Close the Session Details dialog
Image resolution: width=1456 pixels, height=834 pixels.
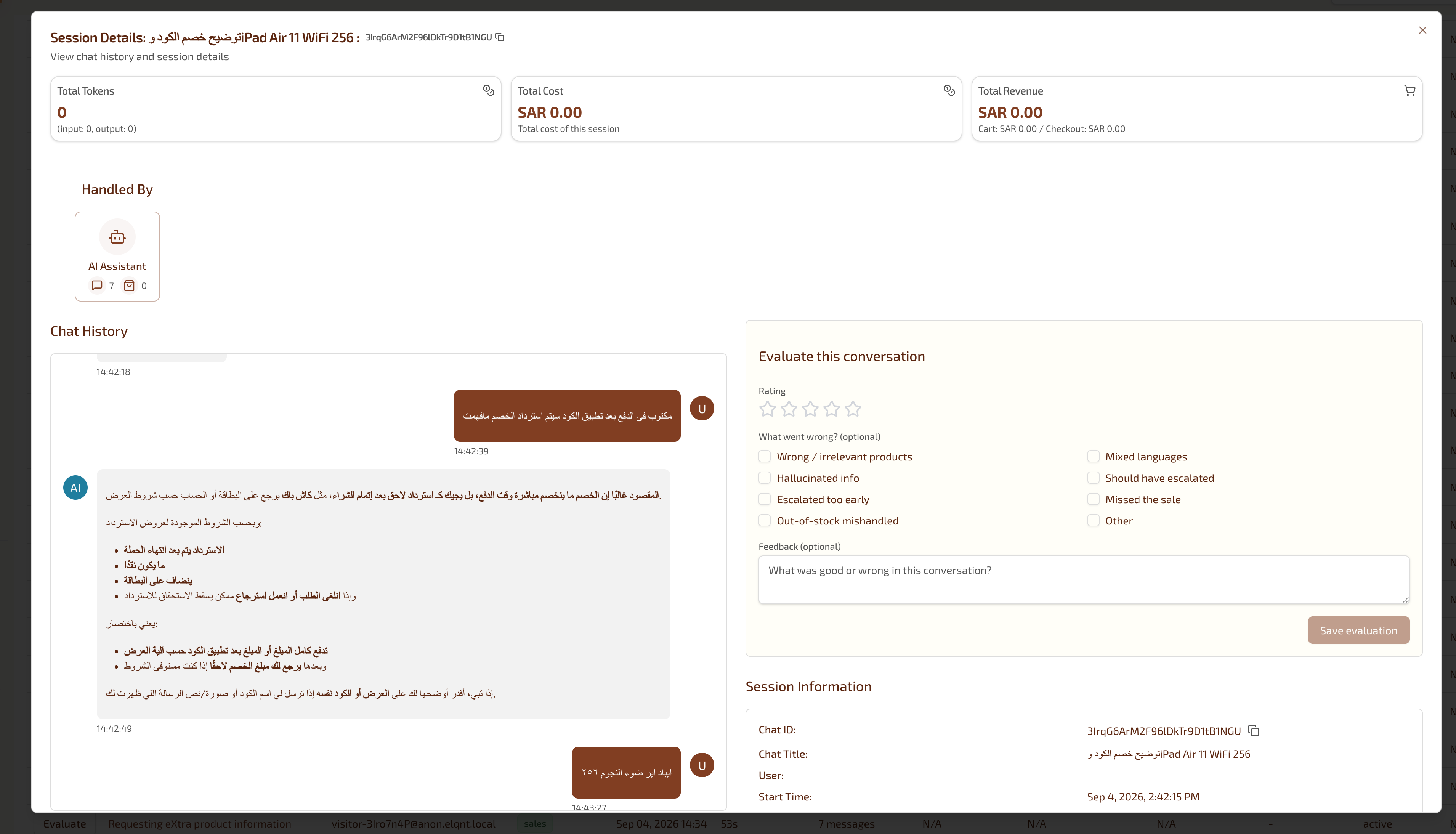[x=1422, y=30]
